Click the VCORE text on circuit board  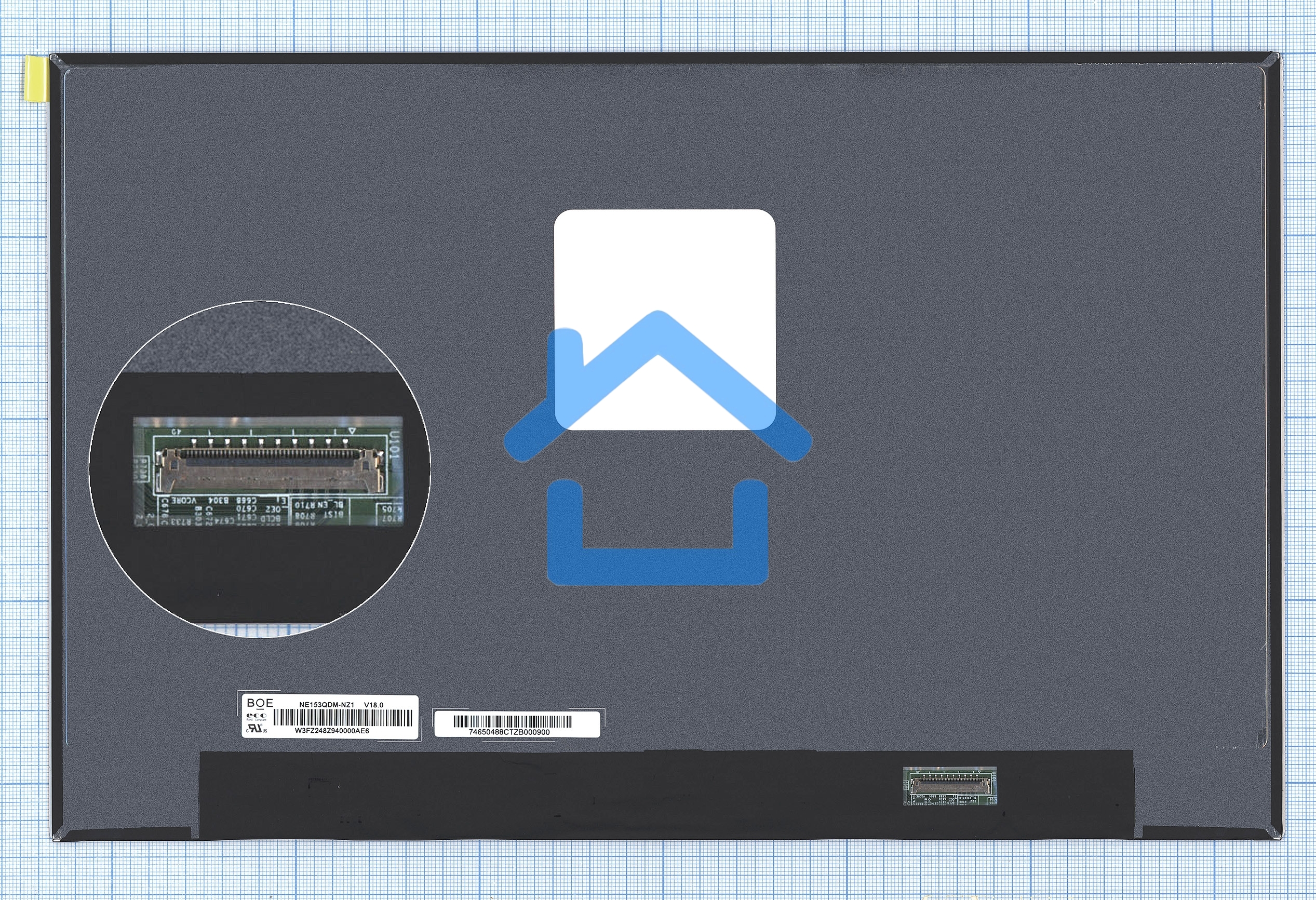(184, 501)
